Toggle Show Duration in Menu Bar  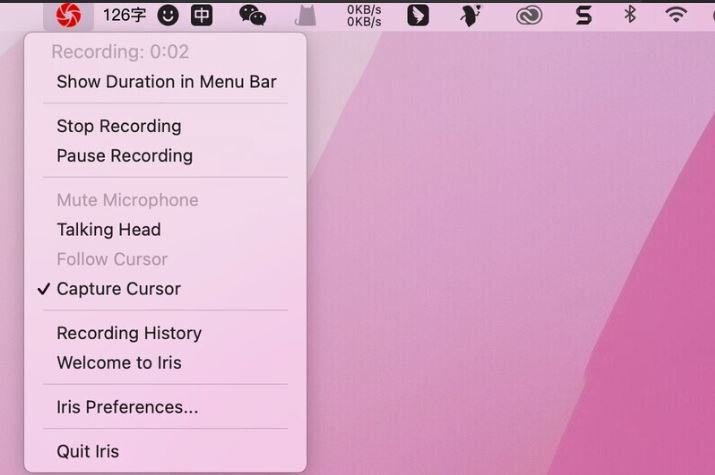point(166,82)
